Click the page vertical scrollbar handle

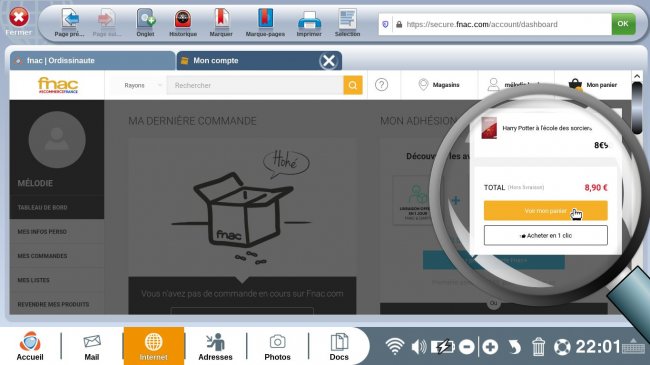pos(637,108)
